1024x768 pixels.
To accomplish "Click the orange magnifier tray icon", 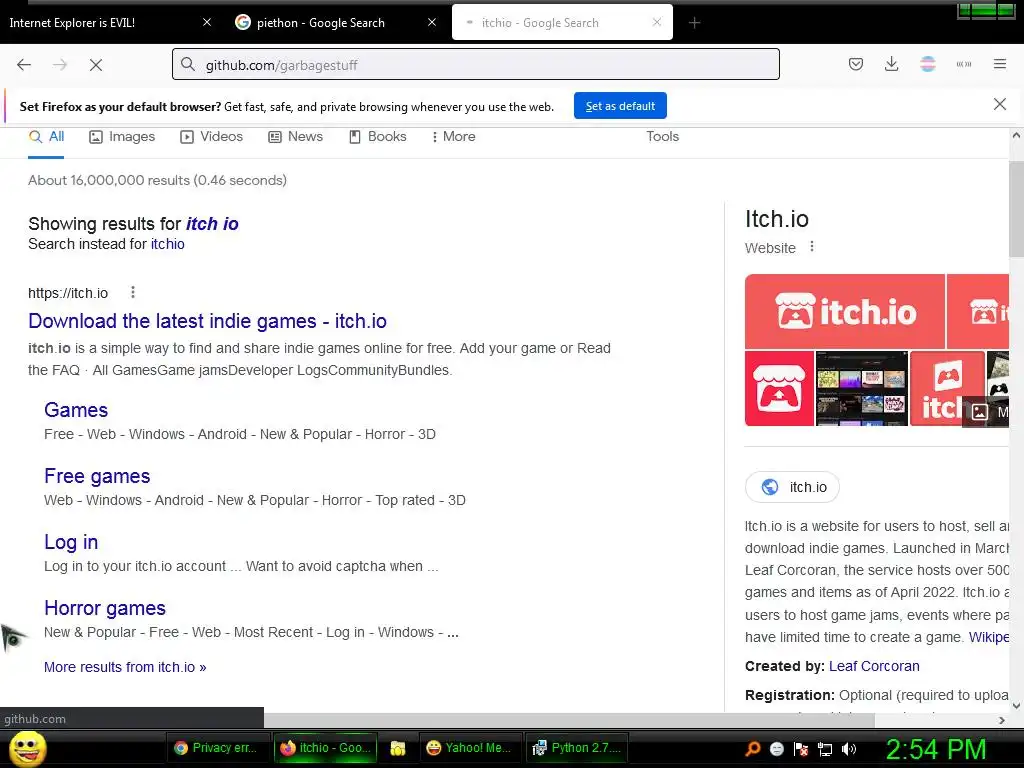I will pos(752,748).
